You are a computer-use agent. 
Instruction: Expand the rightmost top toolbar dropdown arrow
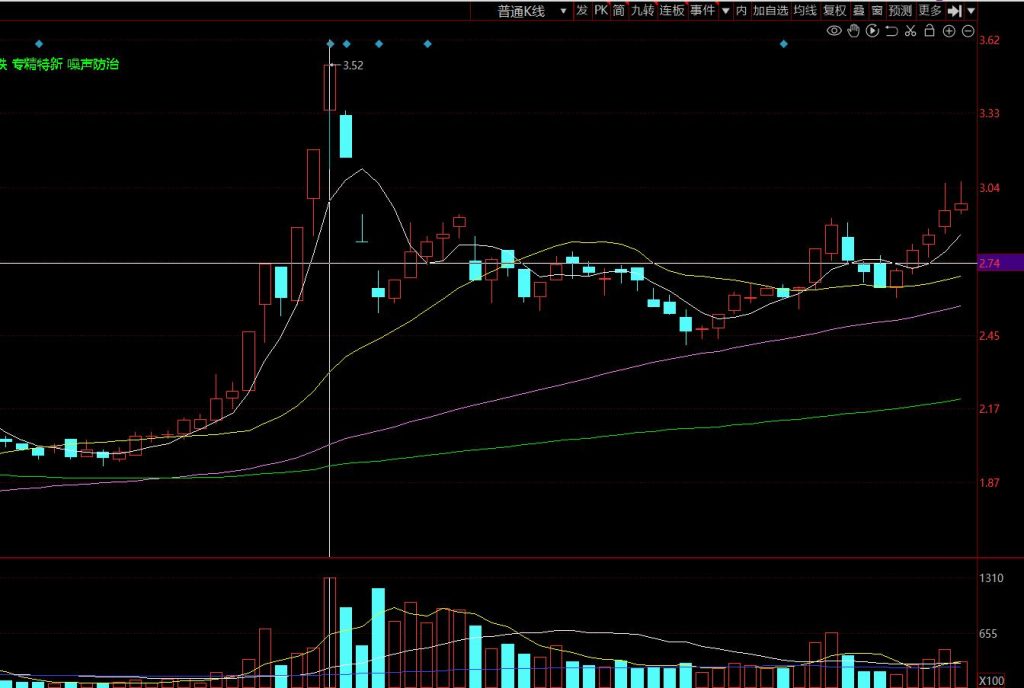971,11
